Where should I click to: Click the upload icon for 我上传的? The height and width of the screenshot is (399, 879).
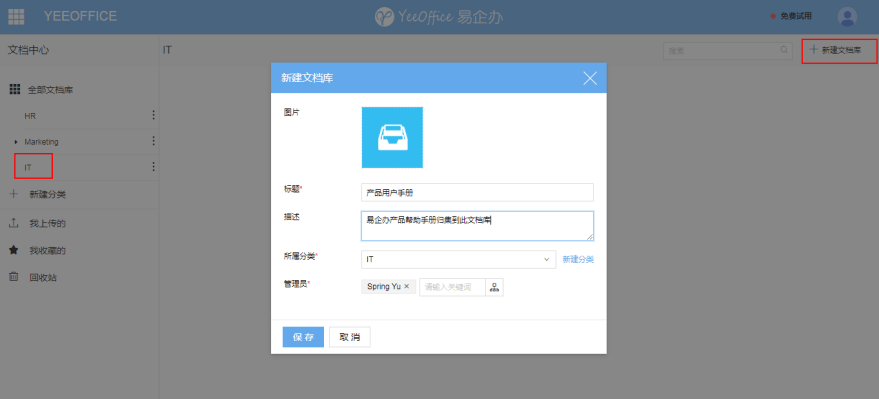coord(14,223)
